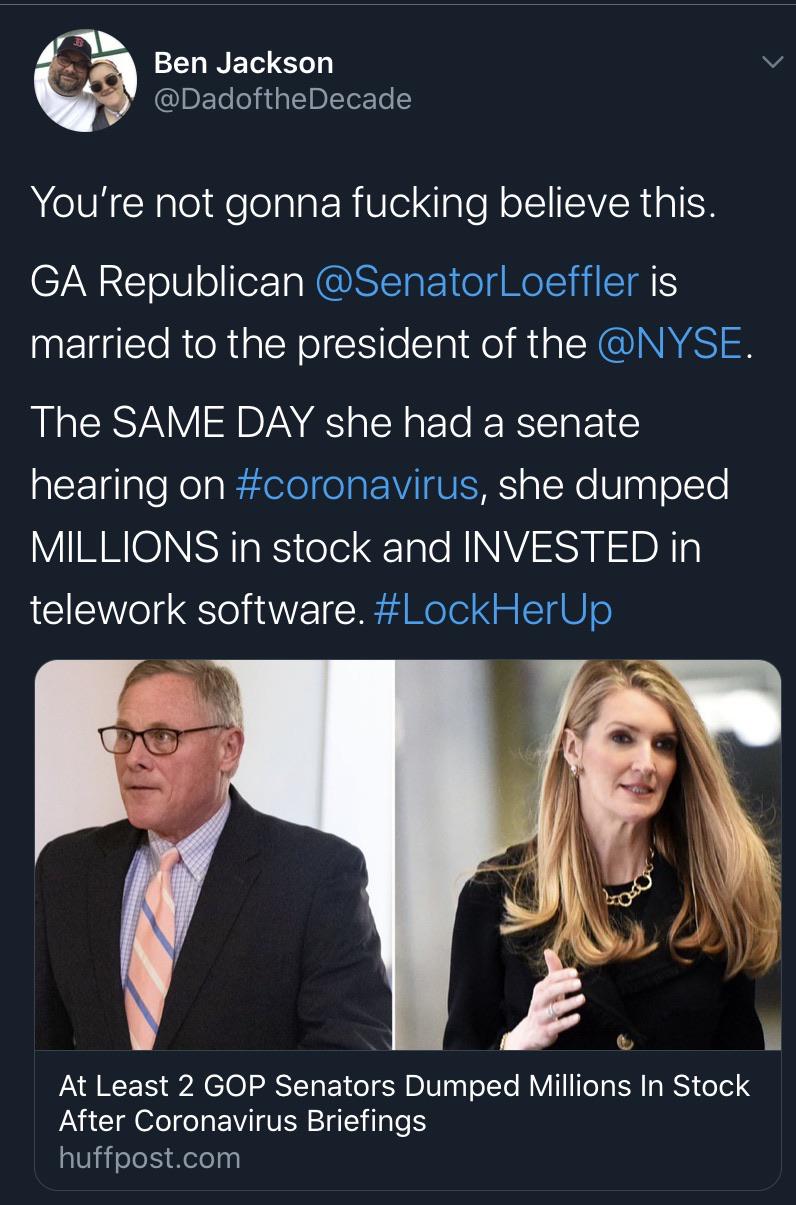This screenshot has width=796, height=1205.
Task: Open photo of man with glasses
Action: pos(215,855)
